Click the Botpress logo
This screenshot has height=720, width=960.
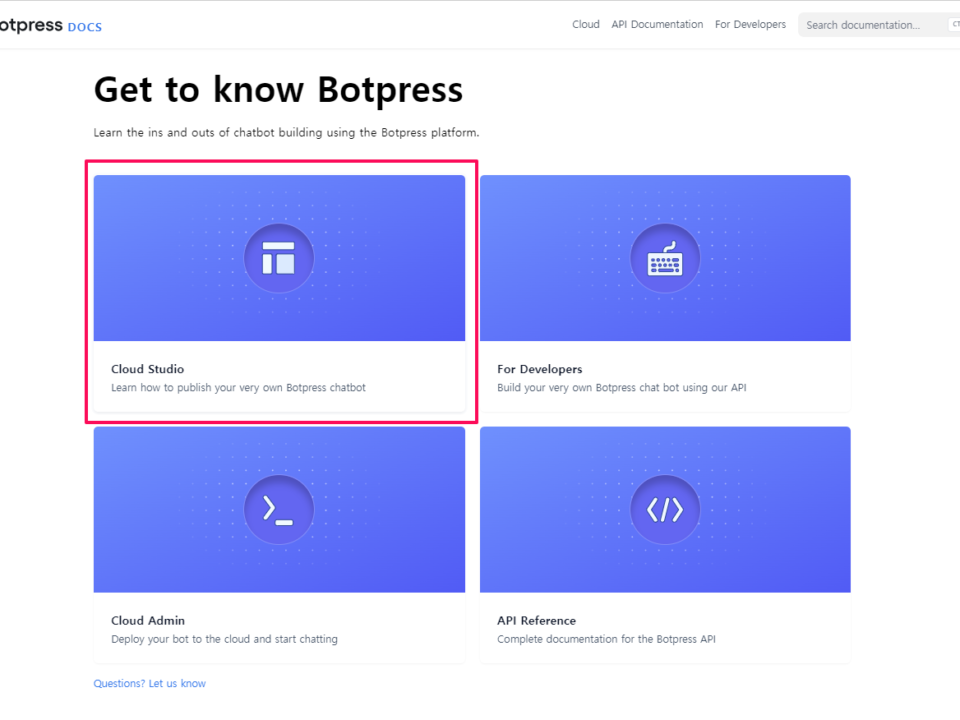point(30,24)
